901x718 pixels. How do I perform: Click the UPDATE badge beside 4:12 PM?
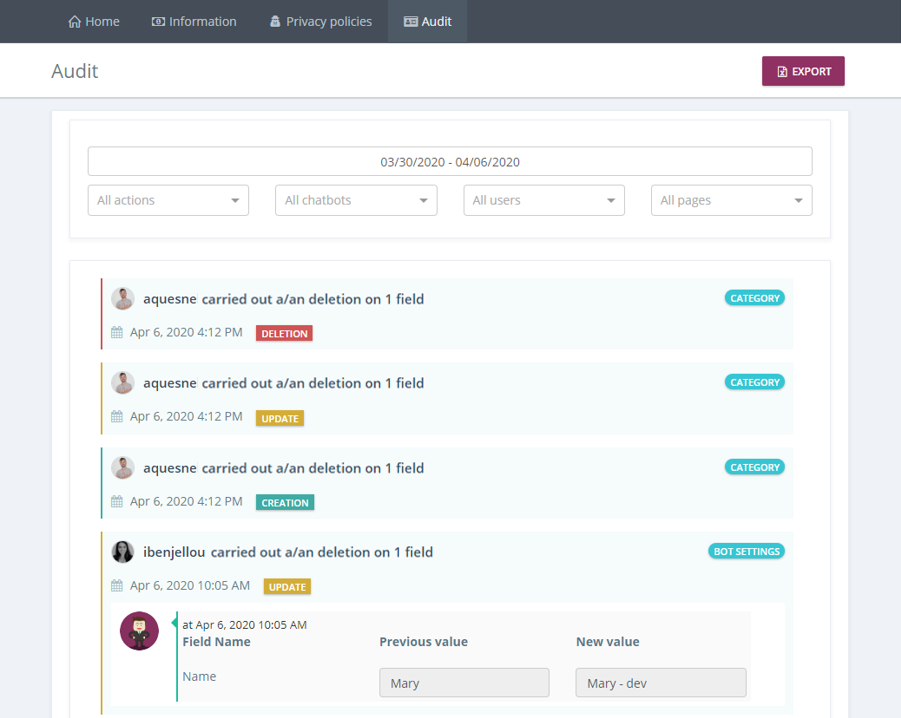tap(280, 419)
